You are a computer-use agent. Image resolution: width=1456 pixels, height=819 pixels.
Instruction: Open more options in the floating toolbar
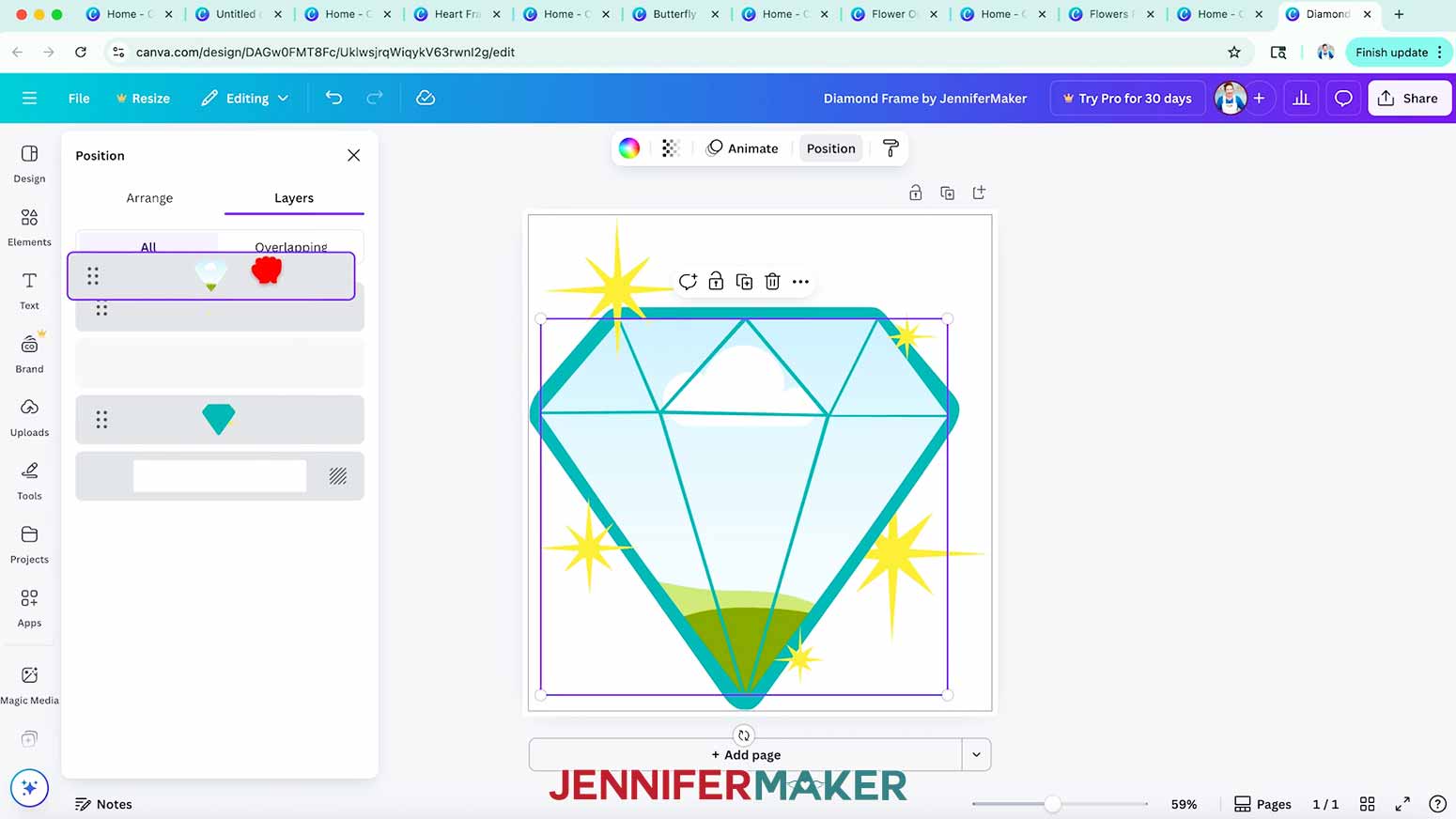(800, 282)
